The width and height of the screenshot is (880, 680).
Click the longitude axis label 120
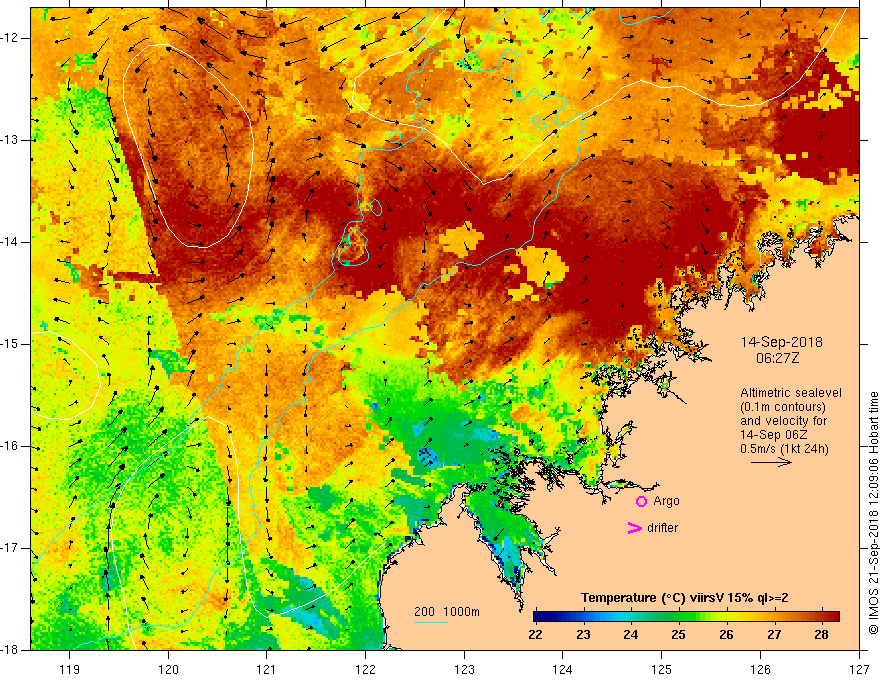(x=168, y=669)
